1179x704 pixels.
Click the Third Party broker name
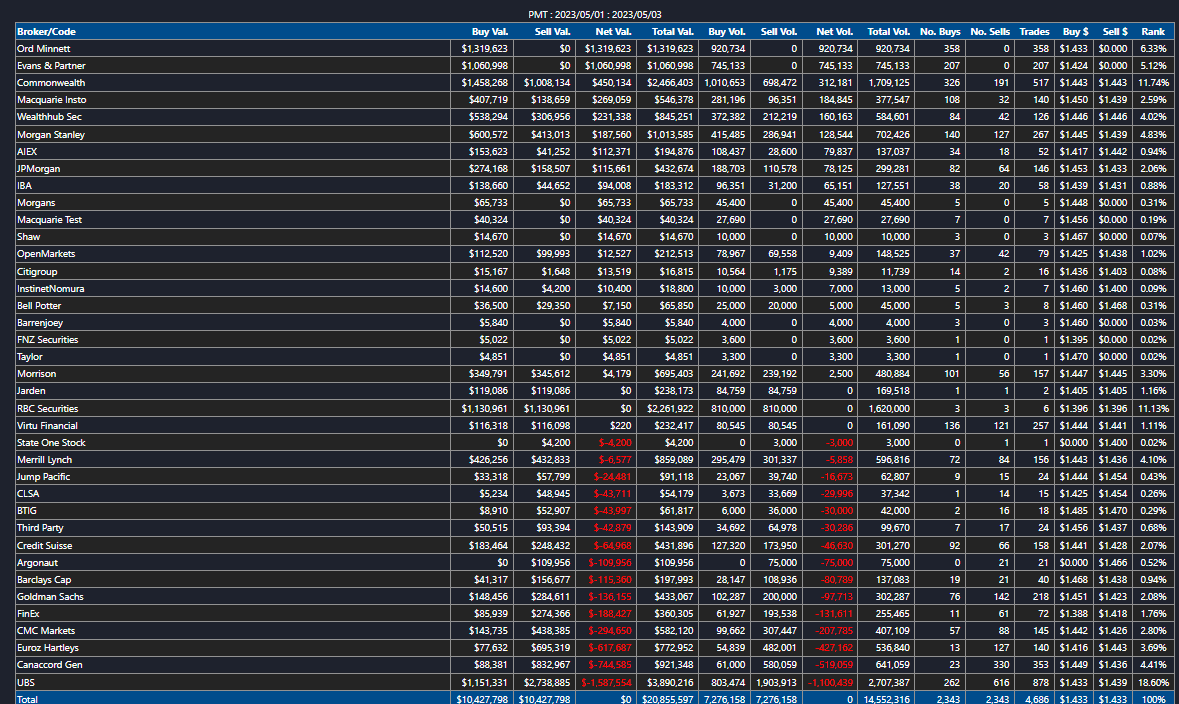(41, 527)
